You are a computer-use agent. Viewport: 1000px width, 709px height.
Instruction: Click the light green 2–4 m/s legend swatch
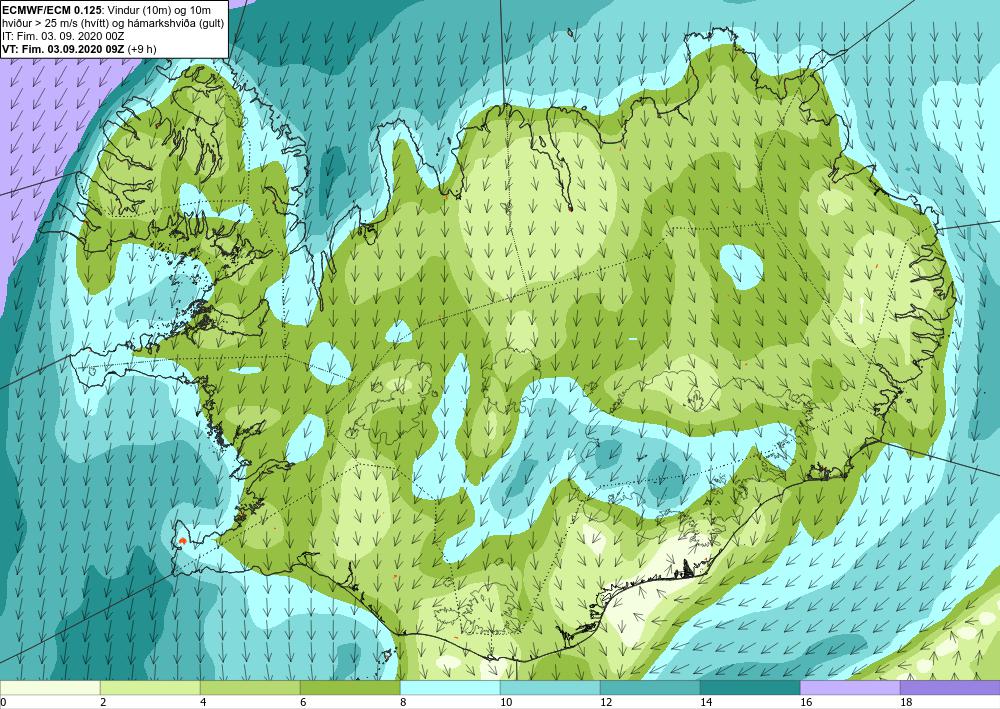click(x=150, y=688)
